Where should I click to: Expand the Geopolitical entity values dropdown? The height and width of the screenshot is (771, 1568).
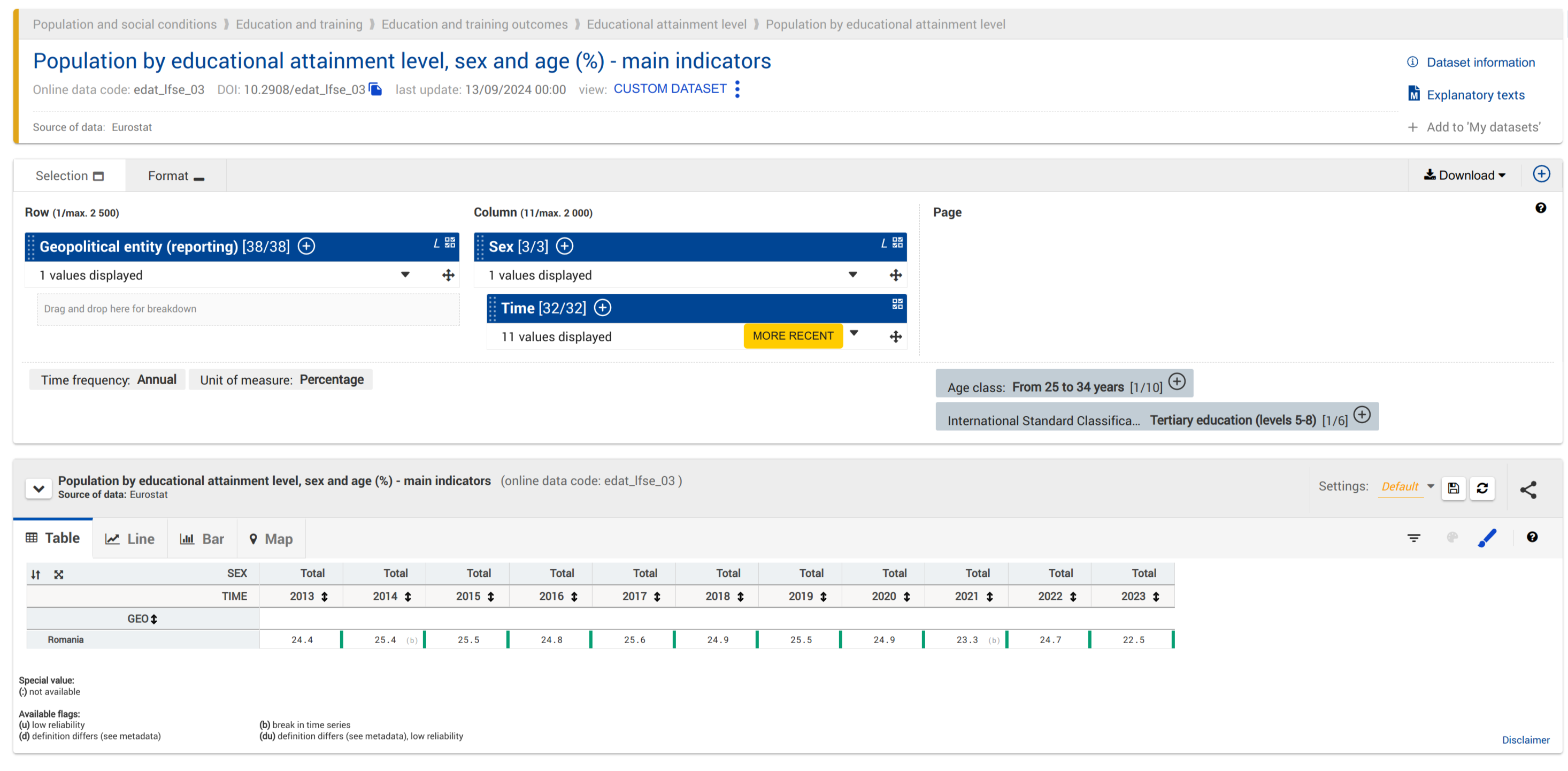coord(405,275)
